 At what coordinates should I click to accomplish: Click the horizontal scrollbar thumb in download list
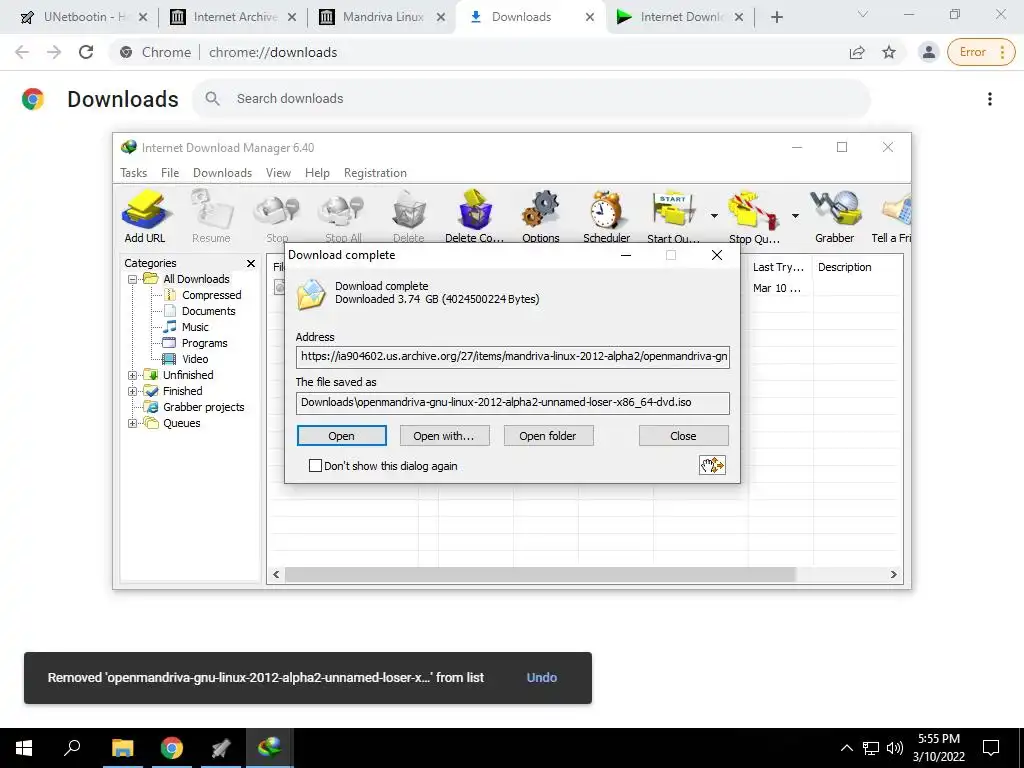(x=540, y=575)
